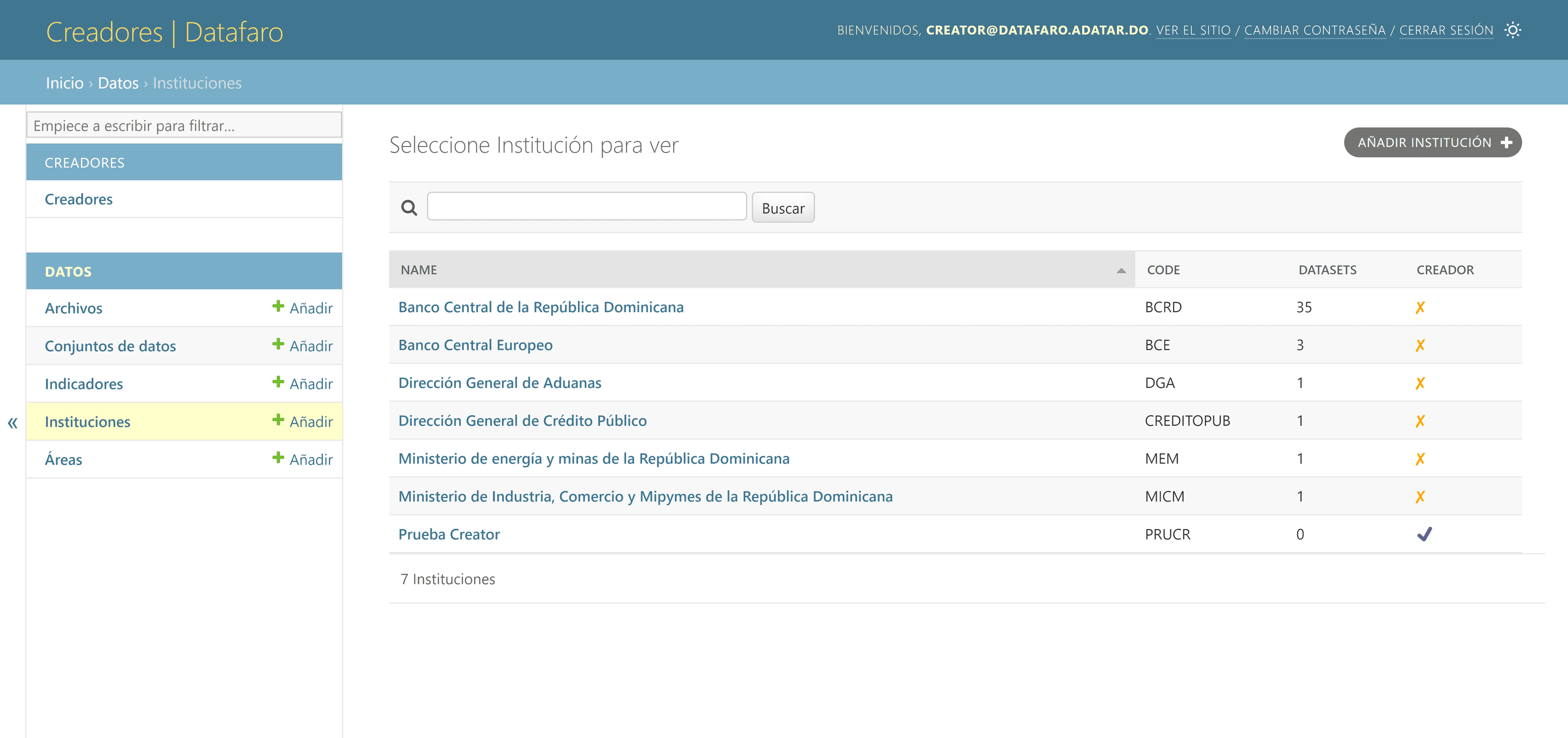Open Ministerio de Industria, Comercio y Mipymes

click(x=645, y=496)
